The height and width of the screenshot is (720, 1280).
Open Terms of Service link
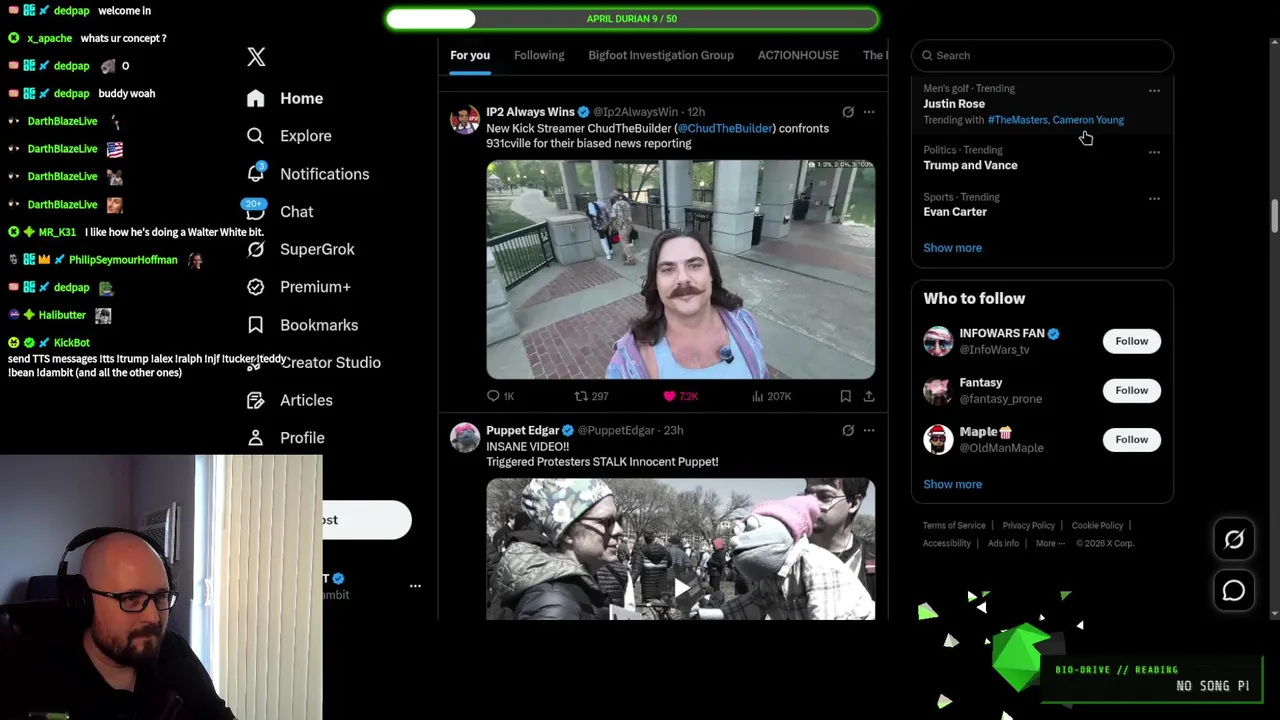pyautogui.click(x=954, y=525)
